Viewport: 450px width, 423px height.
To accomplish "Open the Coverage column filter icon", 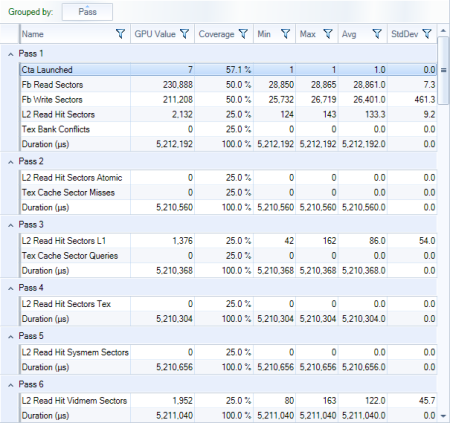I will pyautogui.click(x=243, y=34).
